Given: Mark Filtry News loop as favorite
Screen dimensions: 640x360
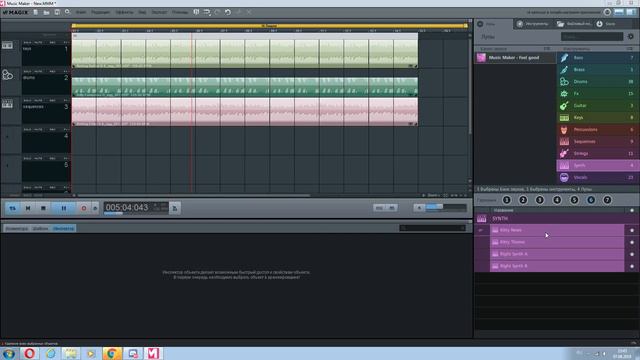Looking at the screenshot, I should point(632,231).
